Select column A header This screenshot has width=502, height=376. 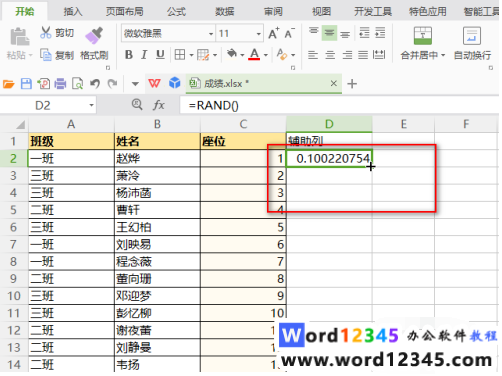pos(71,124)
